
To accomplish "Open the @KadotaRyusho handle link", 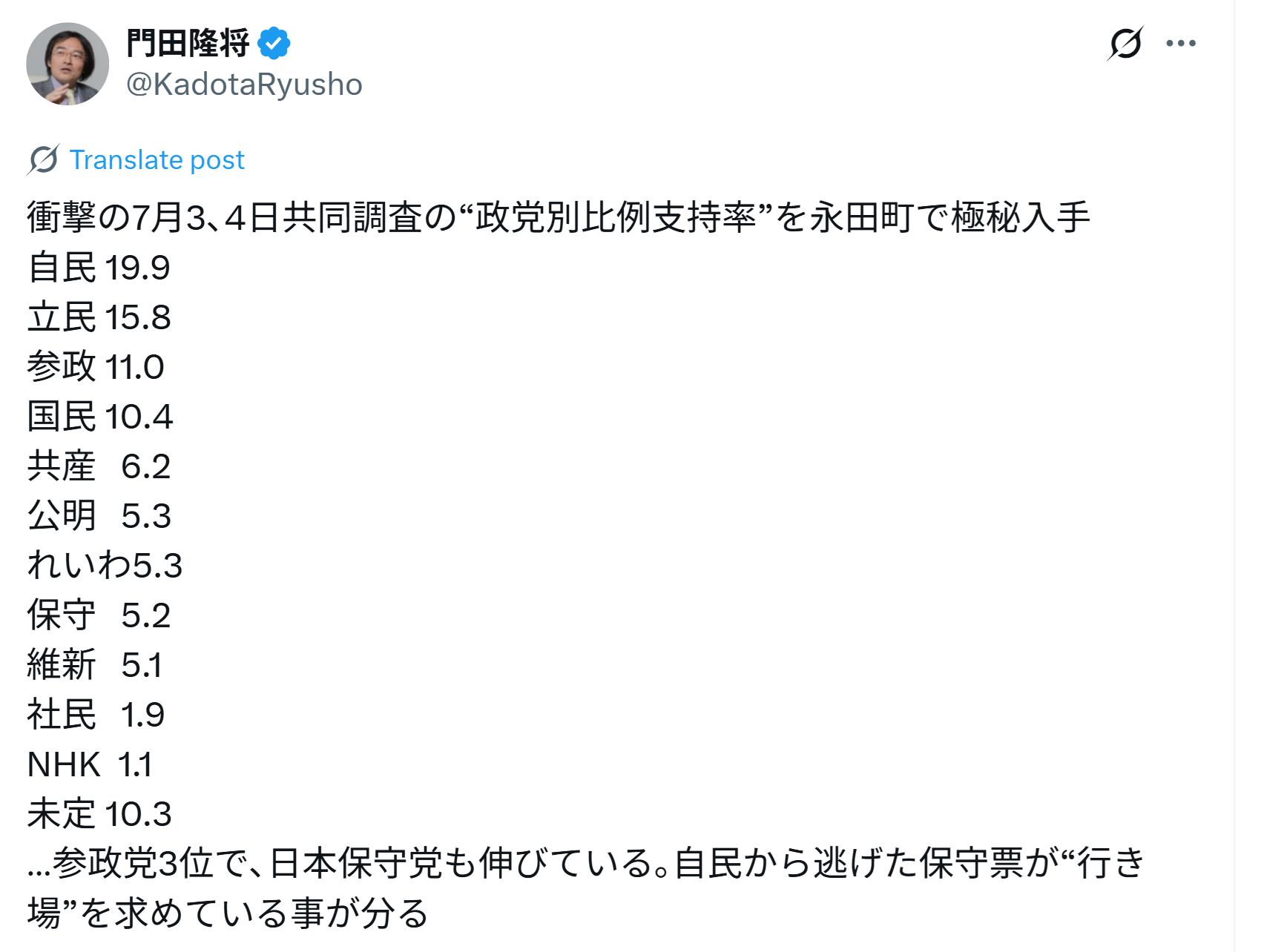I will [244, 85].
